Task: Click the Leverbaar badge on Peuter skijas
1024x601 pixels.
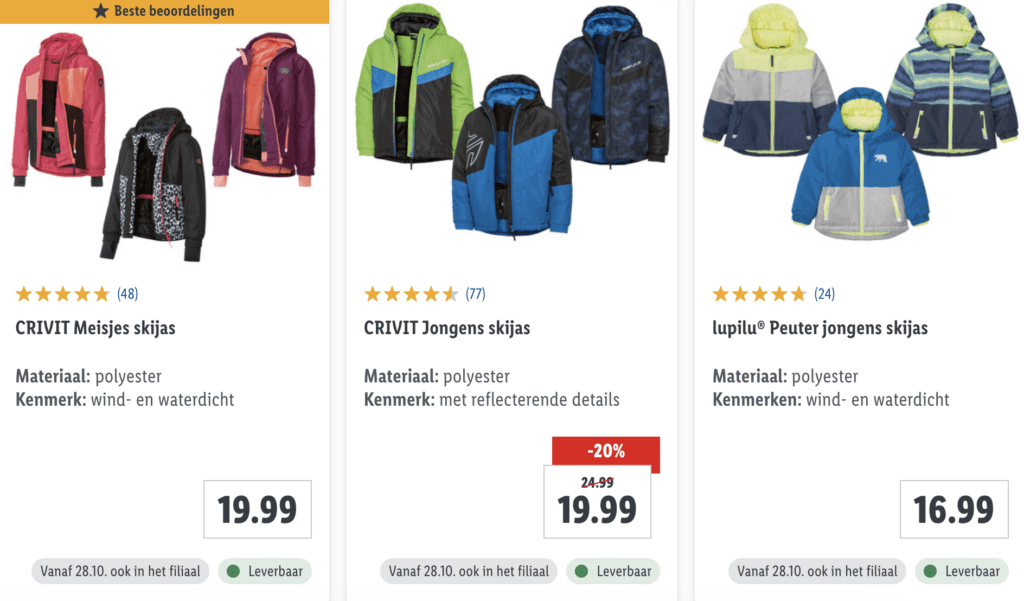Action: pos(961,572)
